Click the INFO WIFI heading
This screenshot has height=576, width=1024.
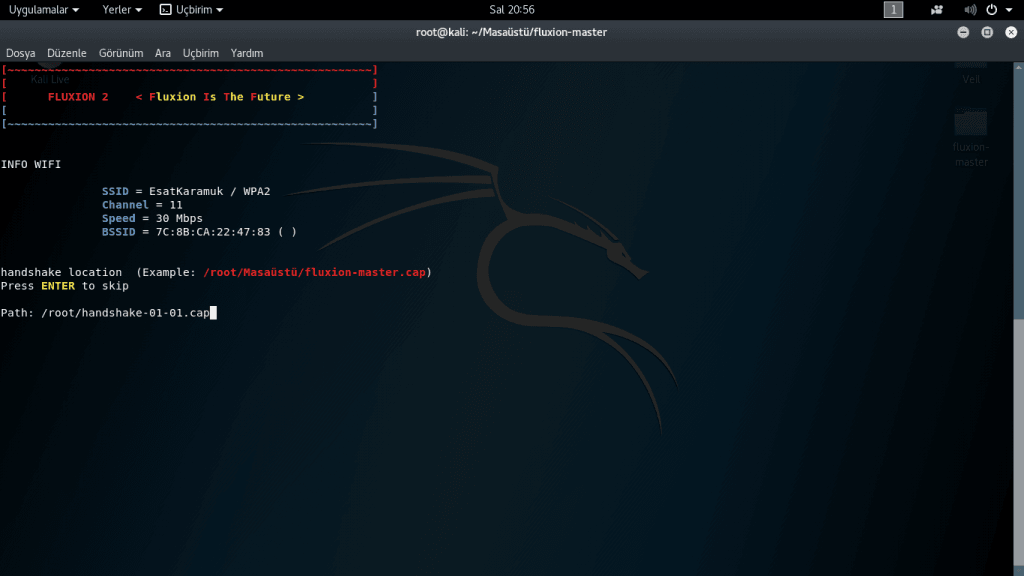coord(31,165)
